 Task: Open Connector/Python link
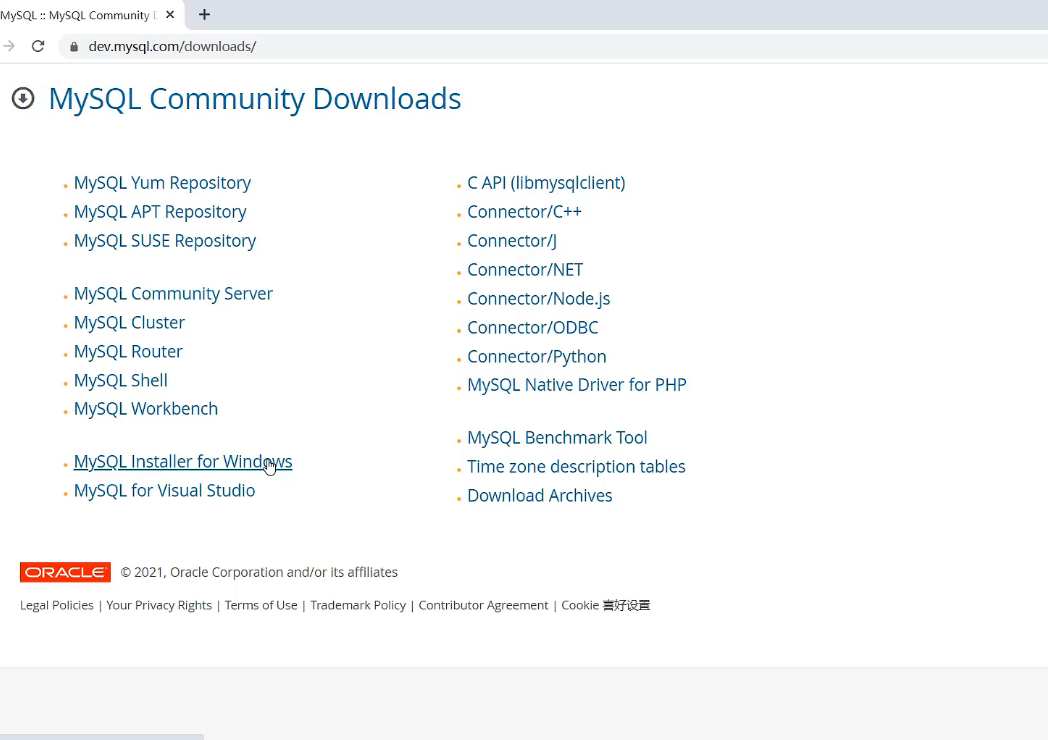click(537, 357)
